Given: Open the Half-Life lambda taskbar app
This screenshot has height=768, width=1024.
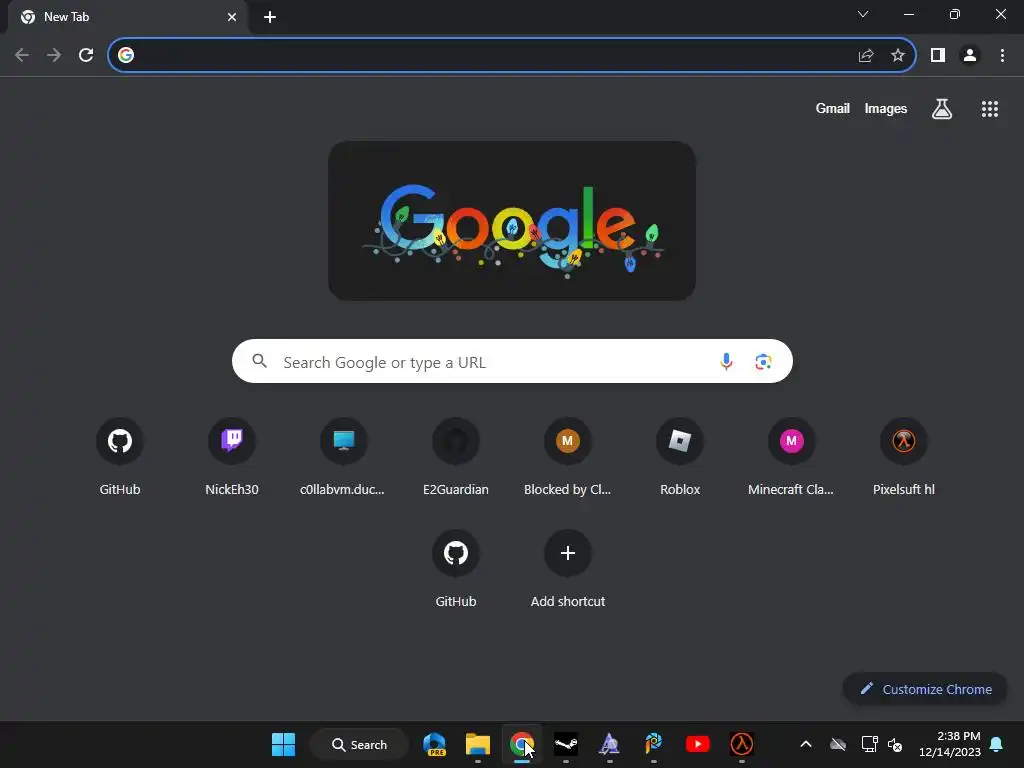Looking at the screenshot, I should [741, 744].
